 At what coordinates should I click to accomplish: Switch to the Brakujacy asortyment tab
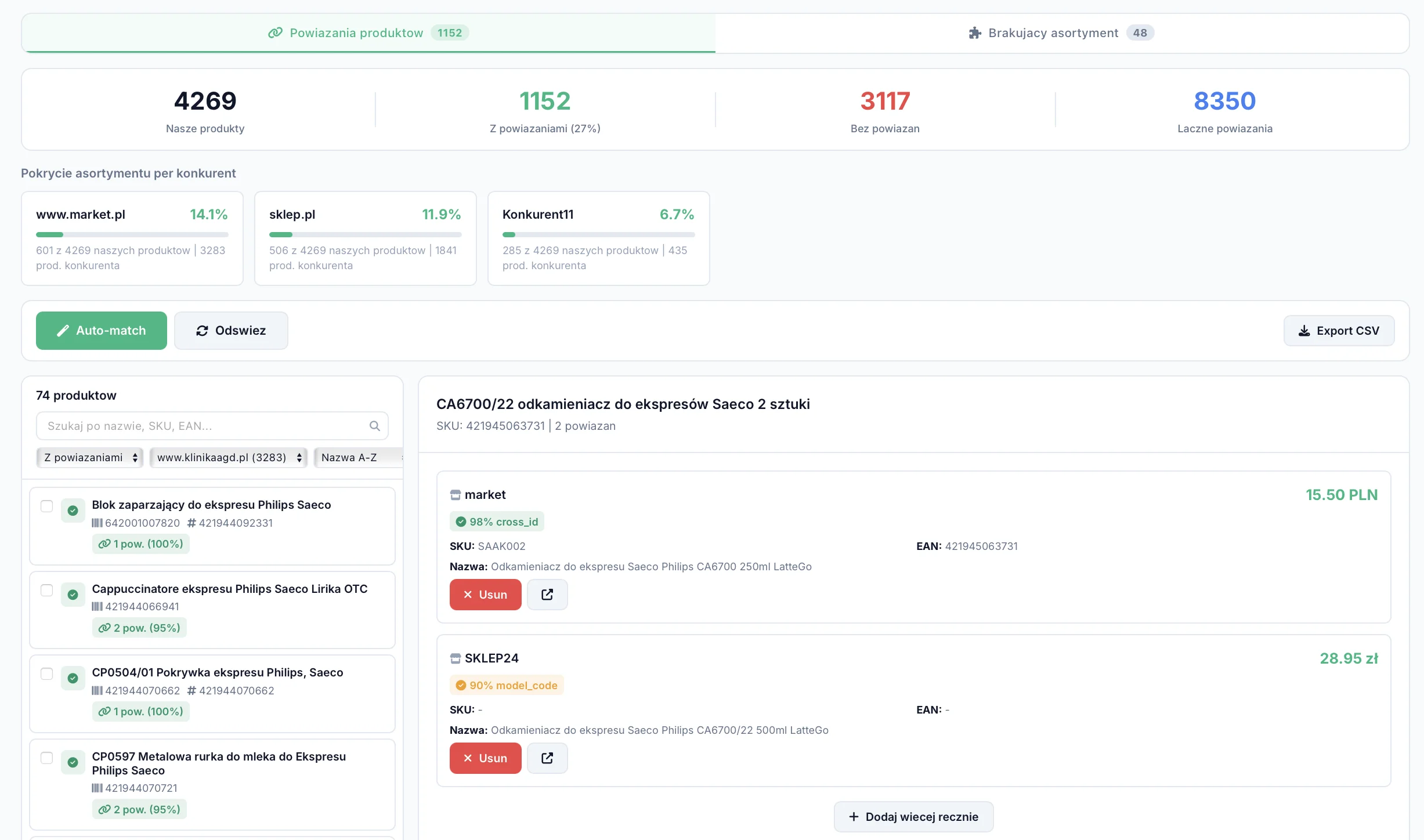click(1061, 33)
